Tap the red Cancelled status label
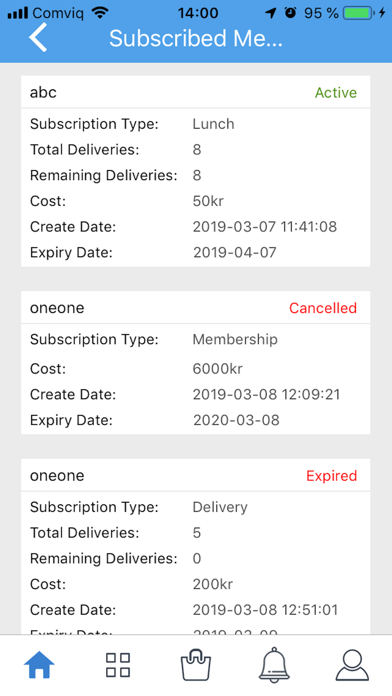 click(x=323, y=308)
